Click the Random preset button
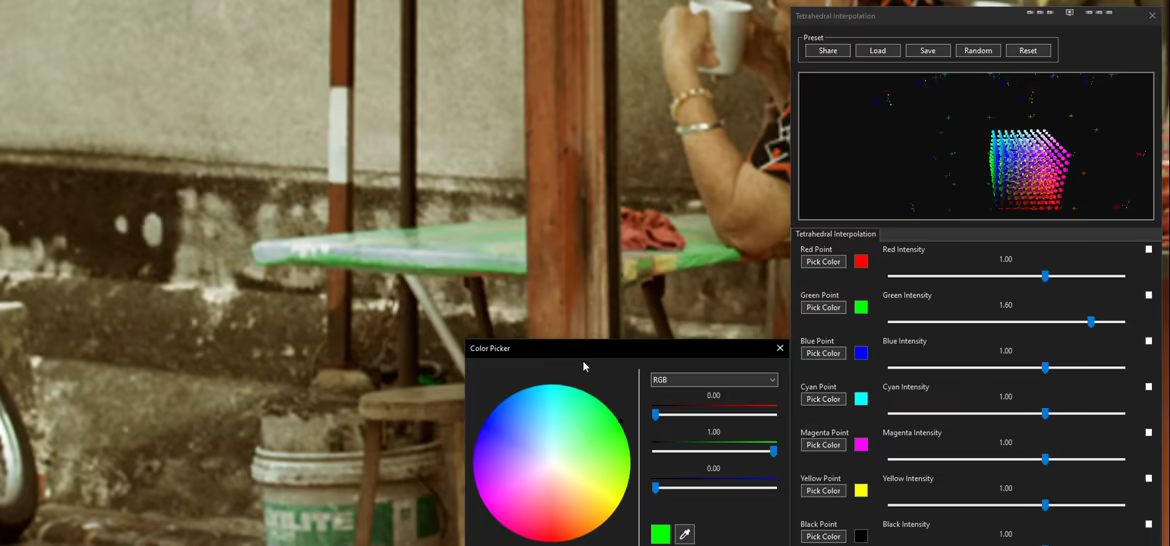1170x546 pixels. click(x=977, y=51)
